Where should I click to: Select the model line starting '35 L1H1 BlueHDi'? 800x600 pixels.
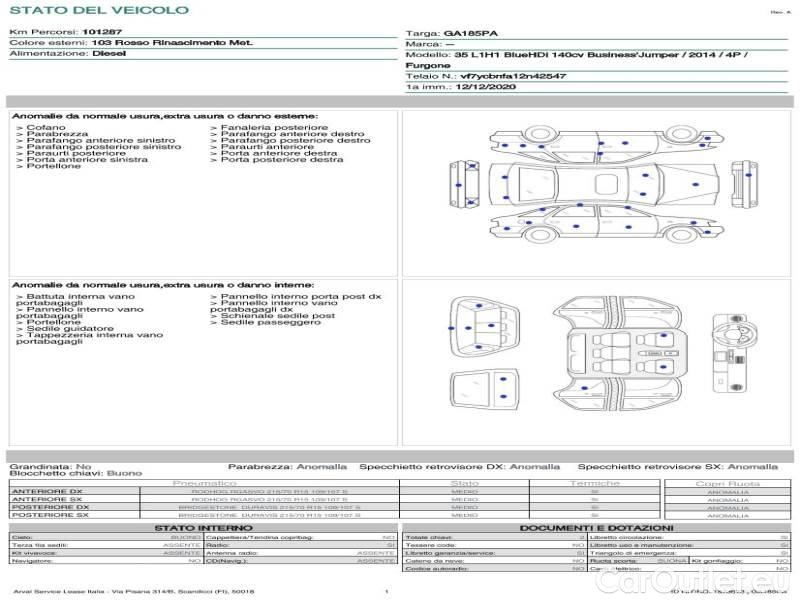(601, 55)
